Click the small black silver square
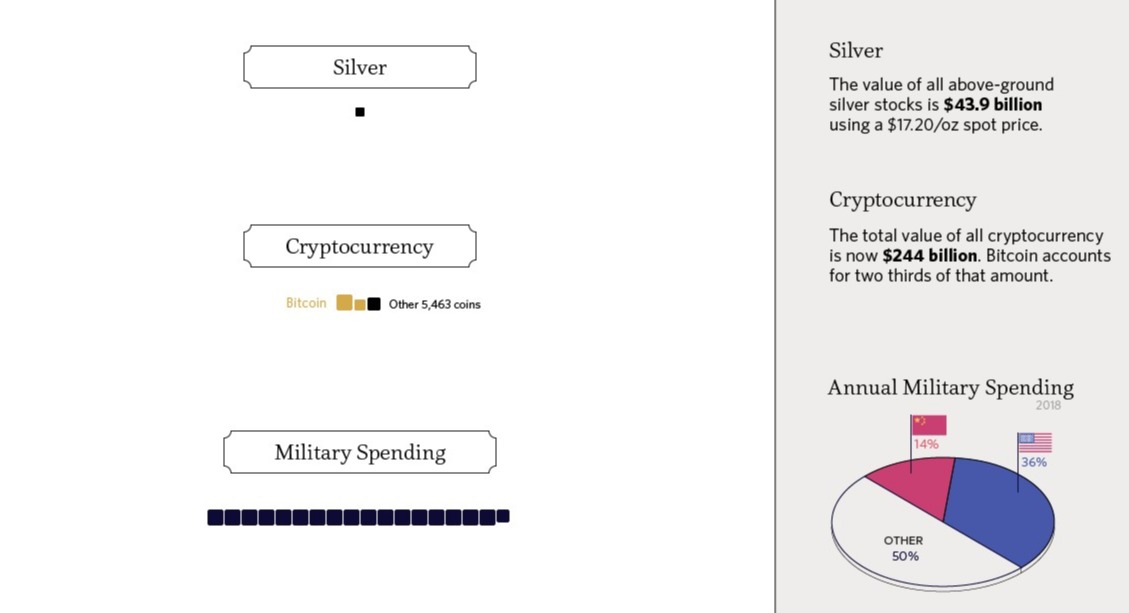Screen dimensions: 1129x613 pos(360,112)
